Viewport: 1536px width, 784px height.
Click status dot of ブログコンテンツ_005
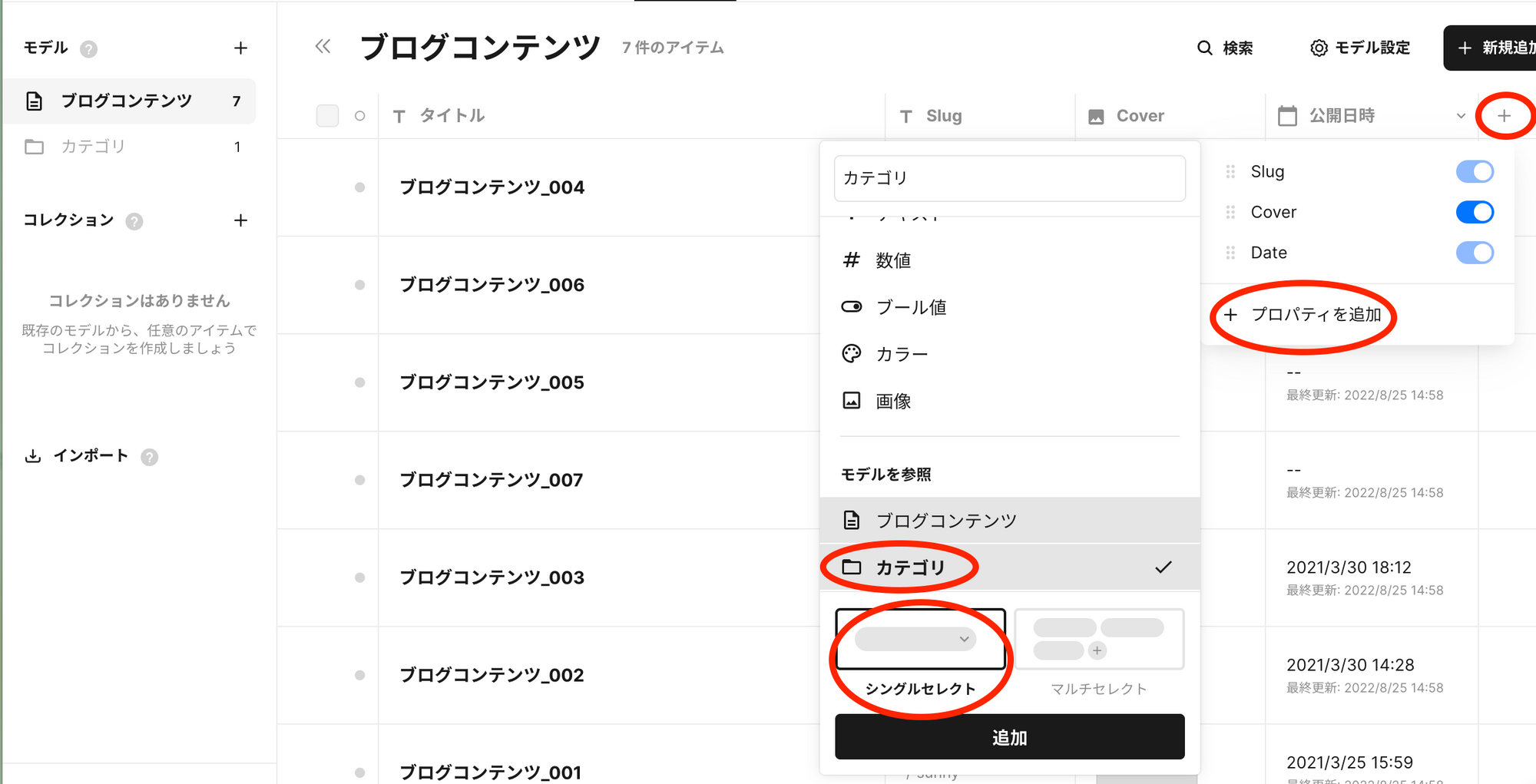359,382
